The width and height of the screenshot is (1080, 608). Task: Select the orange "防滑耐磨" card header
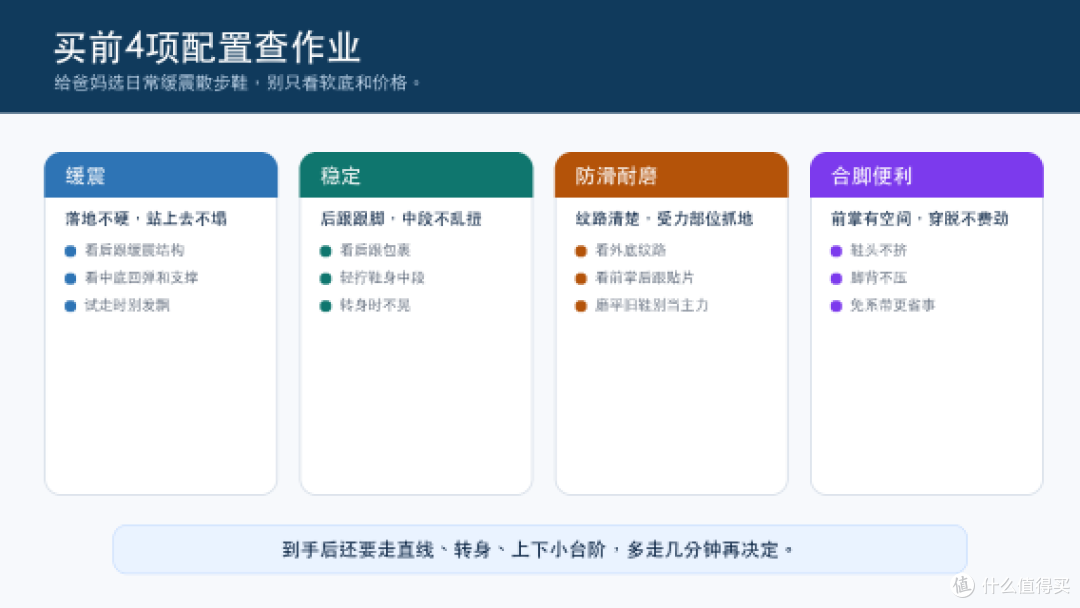pos(672,176)
